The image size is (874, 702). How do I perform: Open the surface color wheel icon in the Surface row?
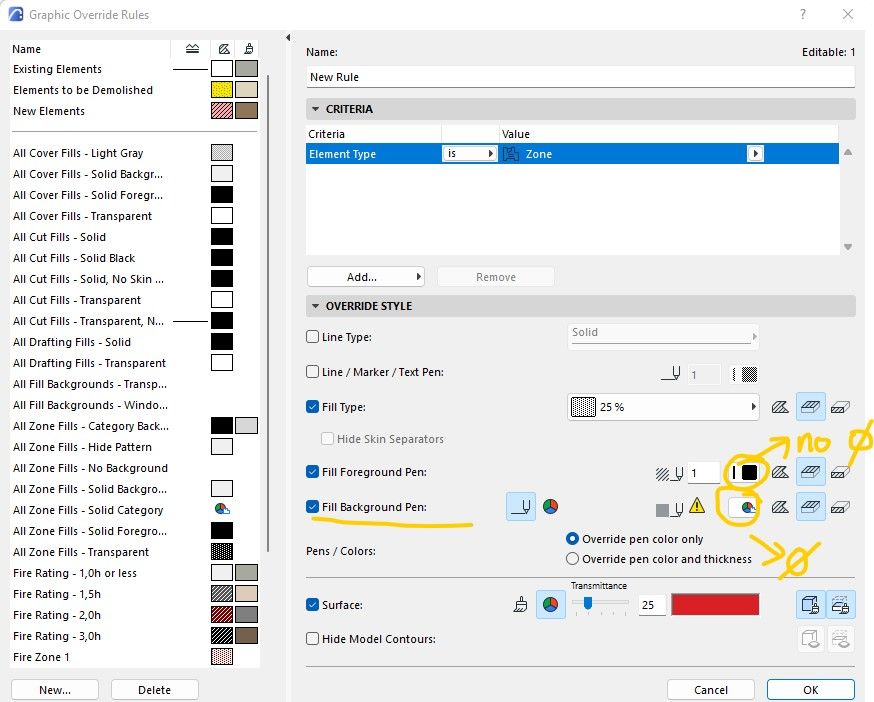[x=550, y=604]
